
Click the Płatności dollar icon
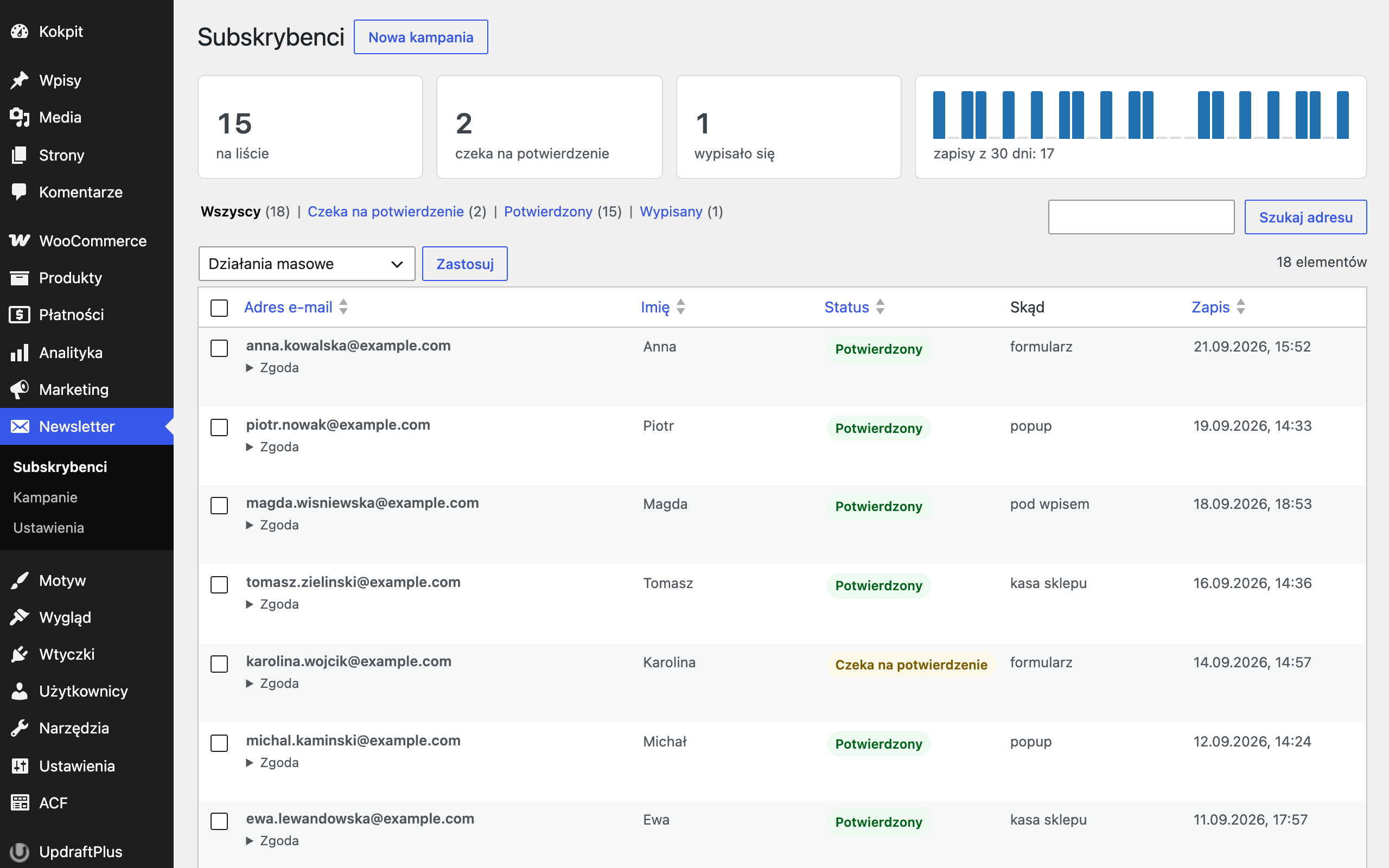tap(20, 315)
